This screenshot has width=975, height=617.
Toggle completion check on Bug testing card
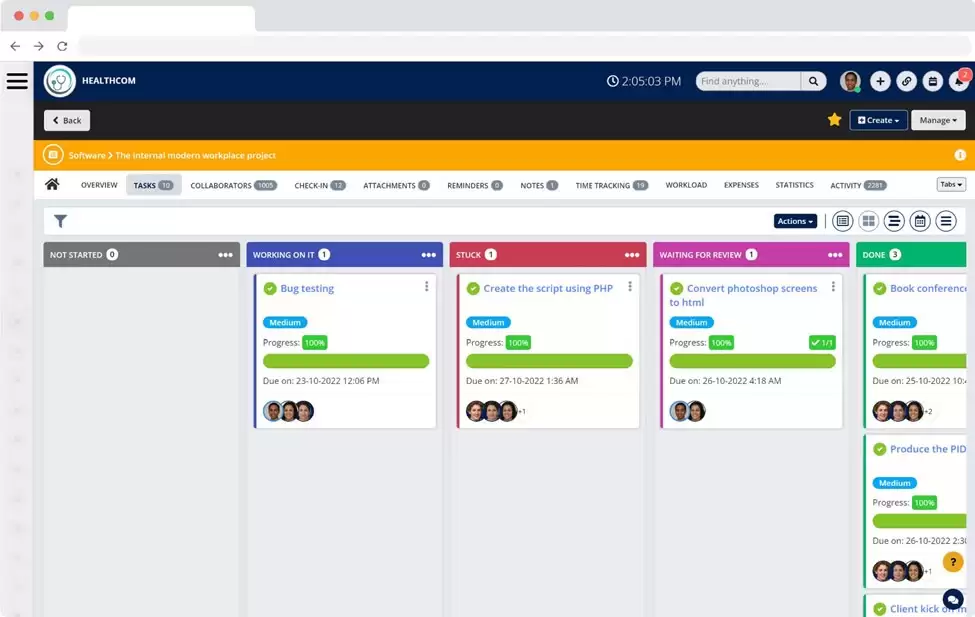click(270, 288)
